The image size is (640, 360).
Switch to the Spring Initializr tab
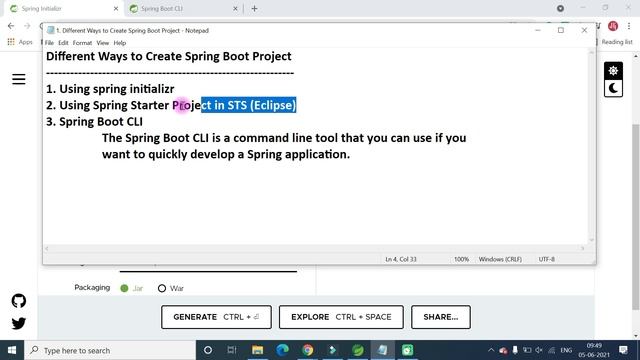63,8
